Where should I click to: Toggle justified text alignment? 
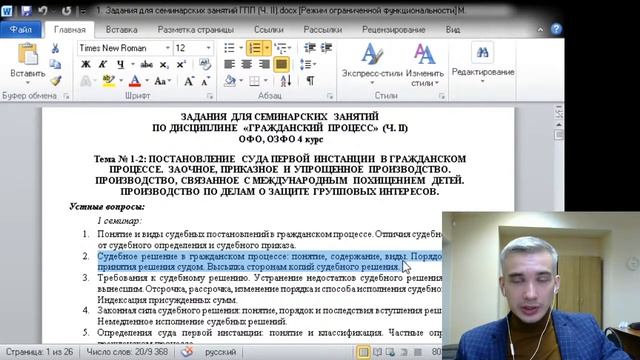[281, 64]
